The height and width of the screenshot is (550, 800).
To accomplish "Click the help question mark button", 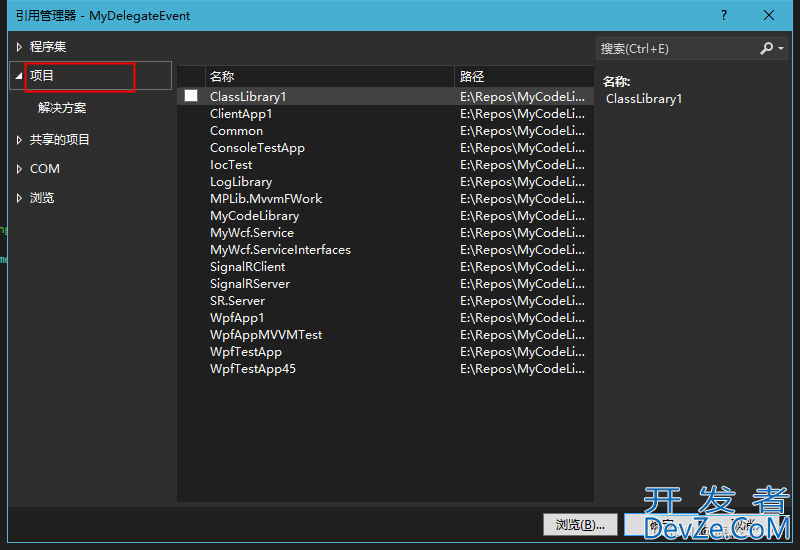I will [x=724, y=15].
